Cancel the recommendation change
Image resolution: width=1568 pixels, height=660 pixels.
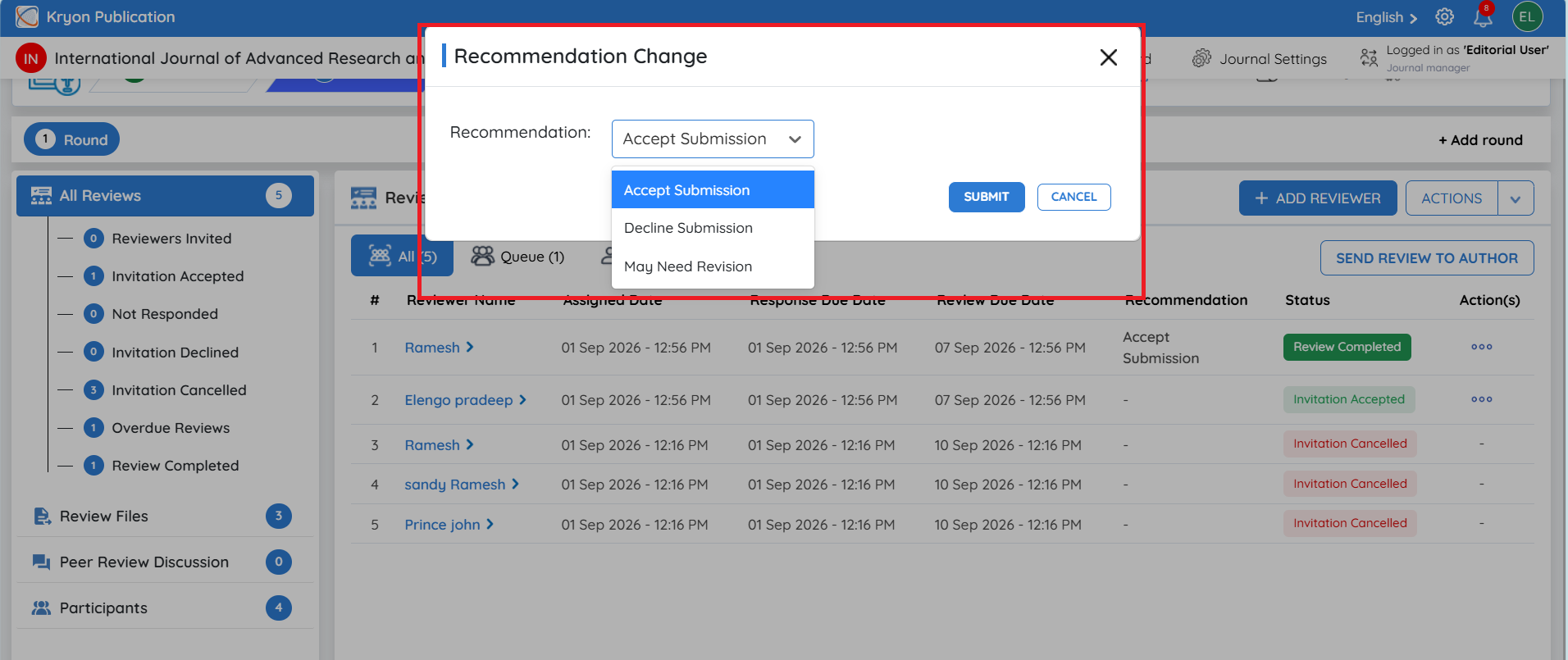click(1074, 197)
